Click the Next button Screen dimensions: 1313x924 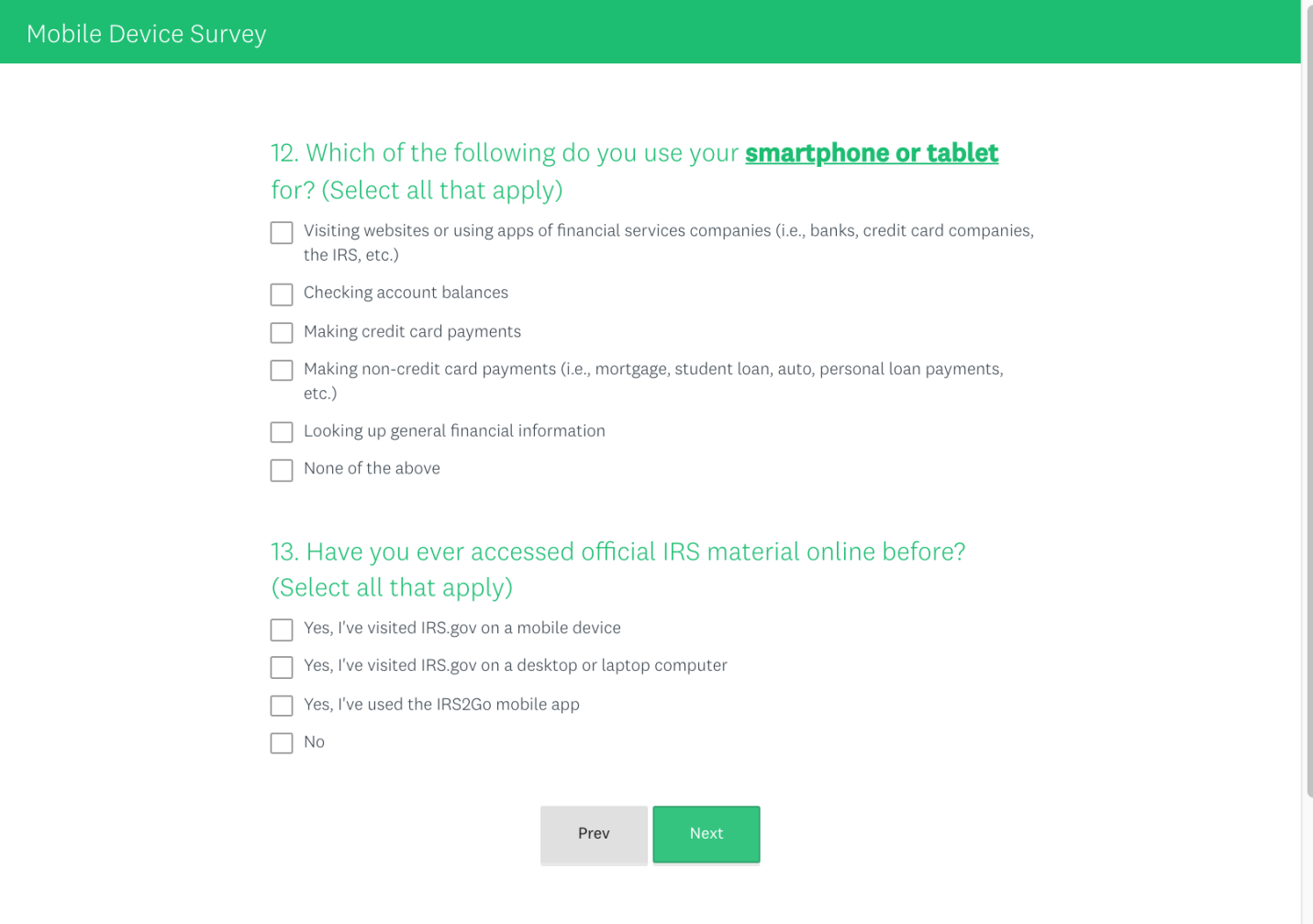point(706,834)
